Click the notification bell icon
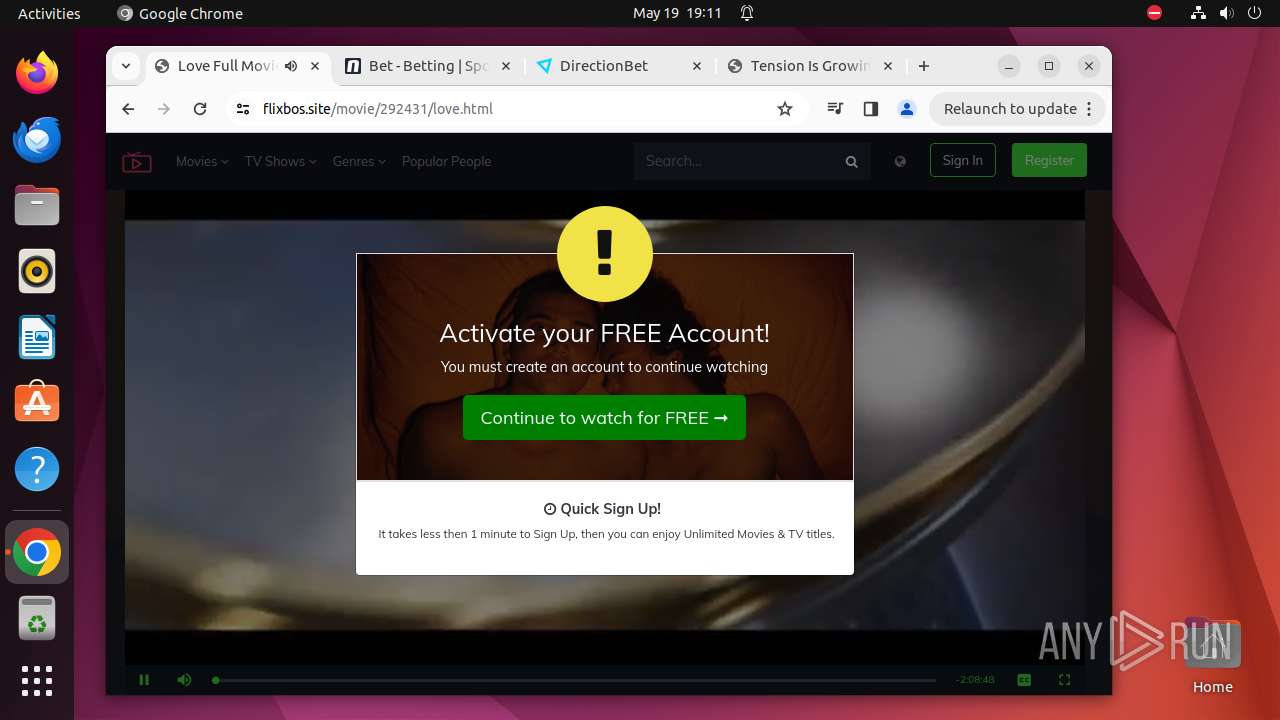The height and width of the screenshot is (720, 1280). (x=747, y=13)
